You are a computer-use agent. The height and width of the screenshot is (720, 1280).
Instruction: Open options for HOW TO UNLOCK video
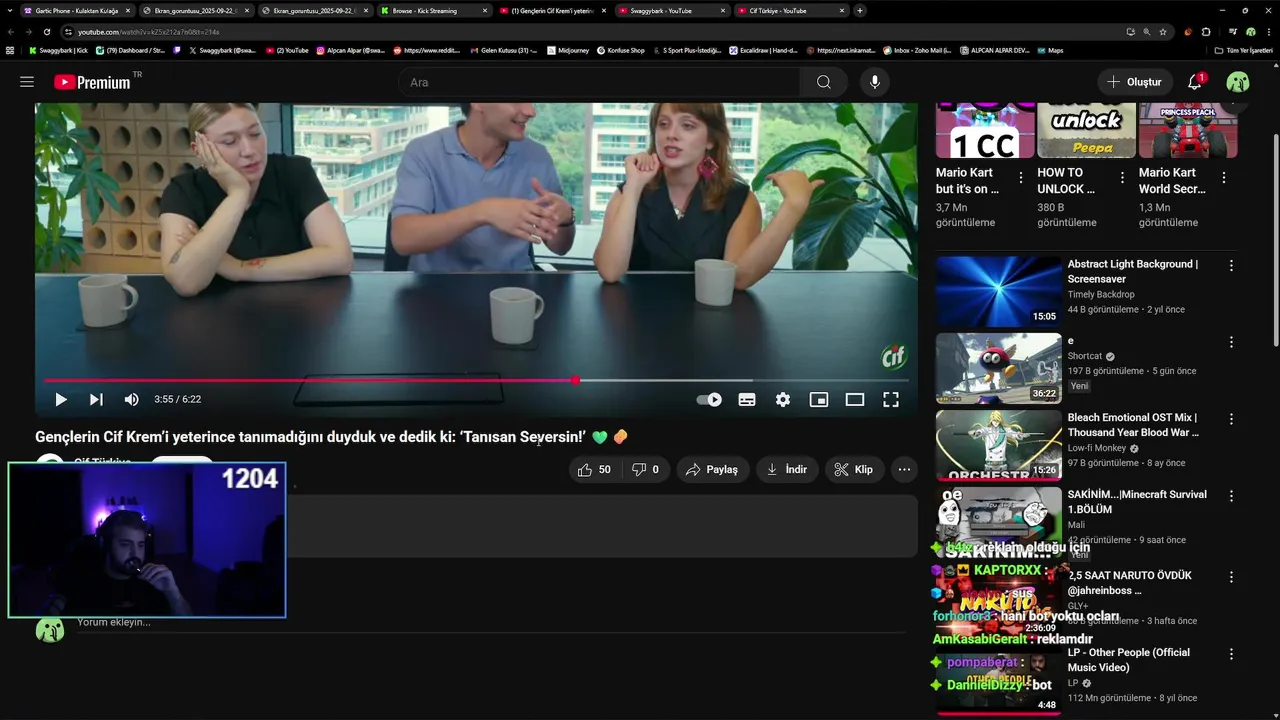coord(1122,178)
